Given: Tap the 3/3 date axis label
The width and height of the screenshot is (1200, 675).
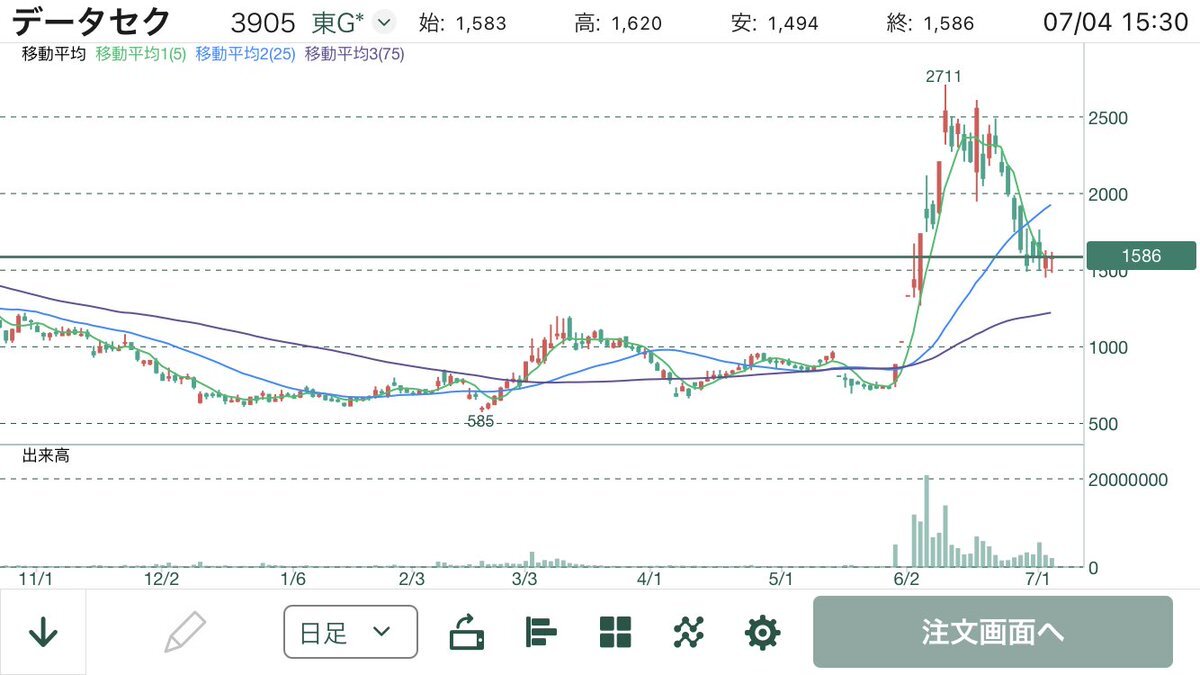Looking at the screenshot, I should (x=524, y=579).
